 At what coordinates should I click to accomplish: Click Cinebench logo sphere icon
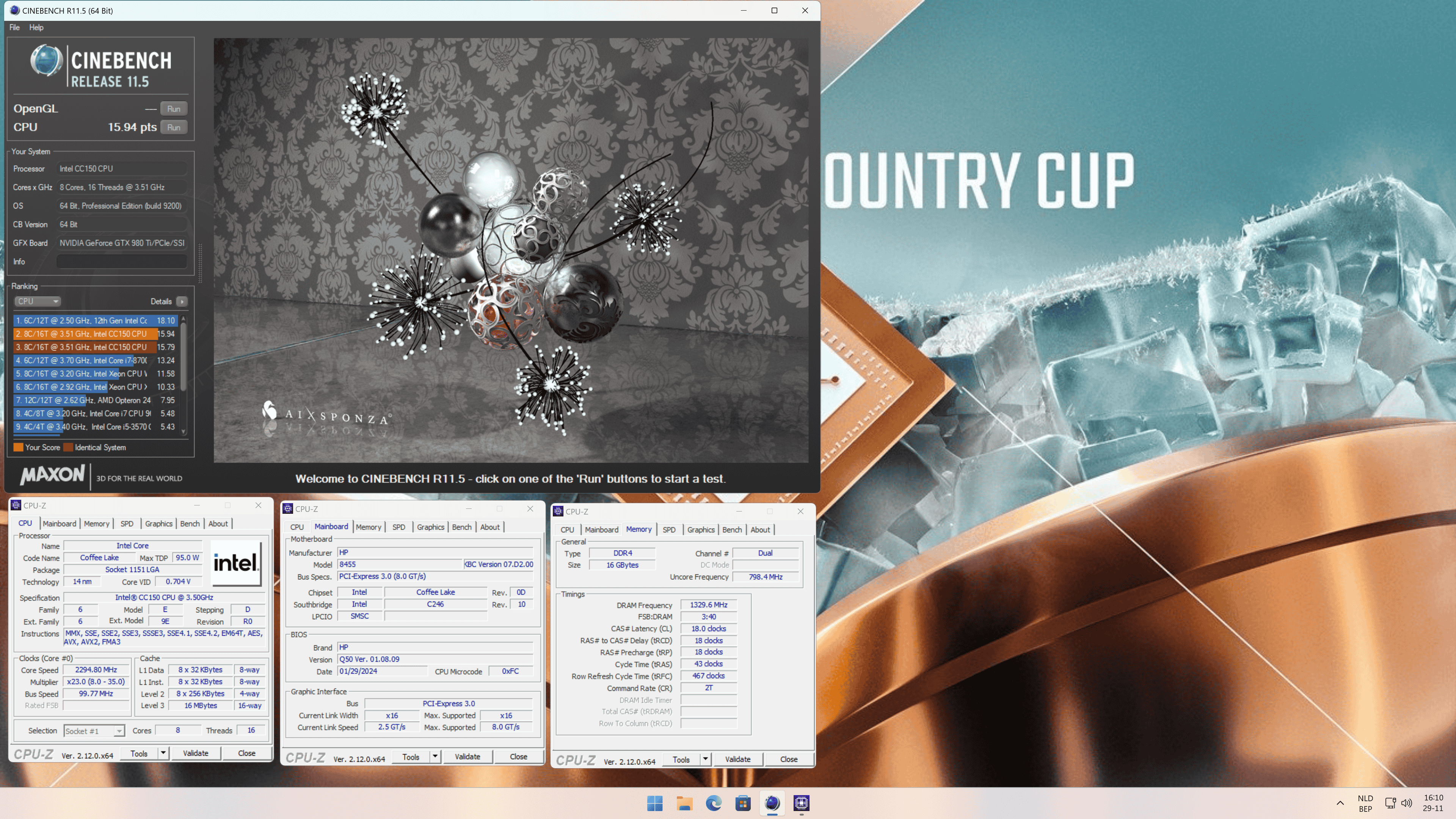click(x=46, y=61)
